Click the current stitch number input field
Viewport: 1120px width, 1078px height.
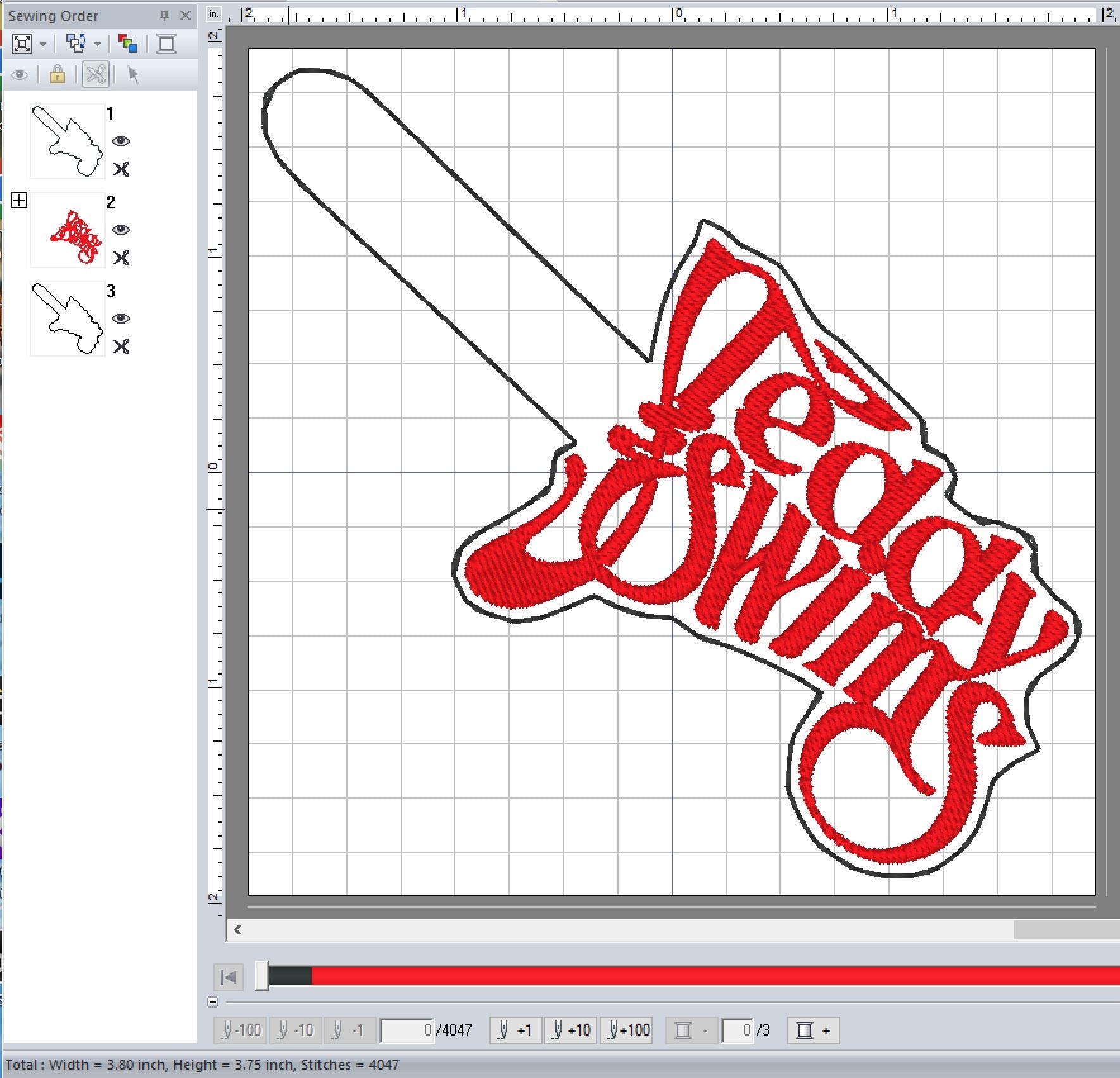407,1030
